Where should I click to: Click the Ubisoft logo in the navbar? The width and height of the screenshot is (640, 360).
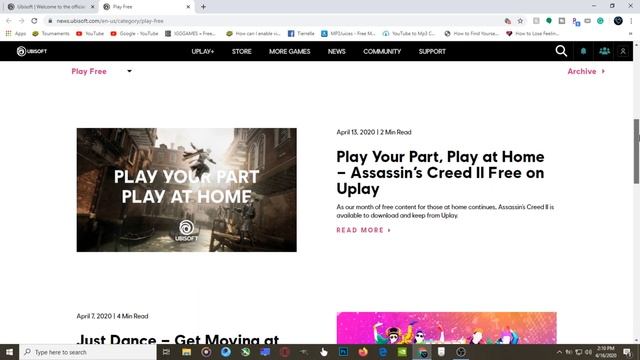point(32,51)
